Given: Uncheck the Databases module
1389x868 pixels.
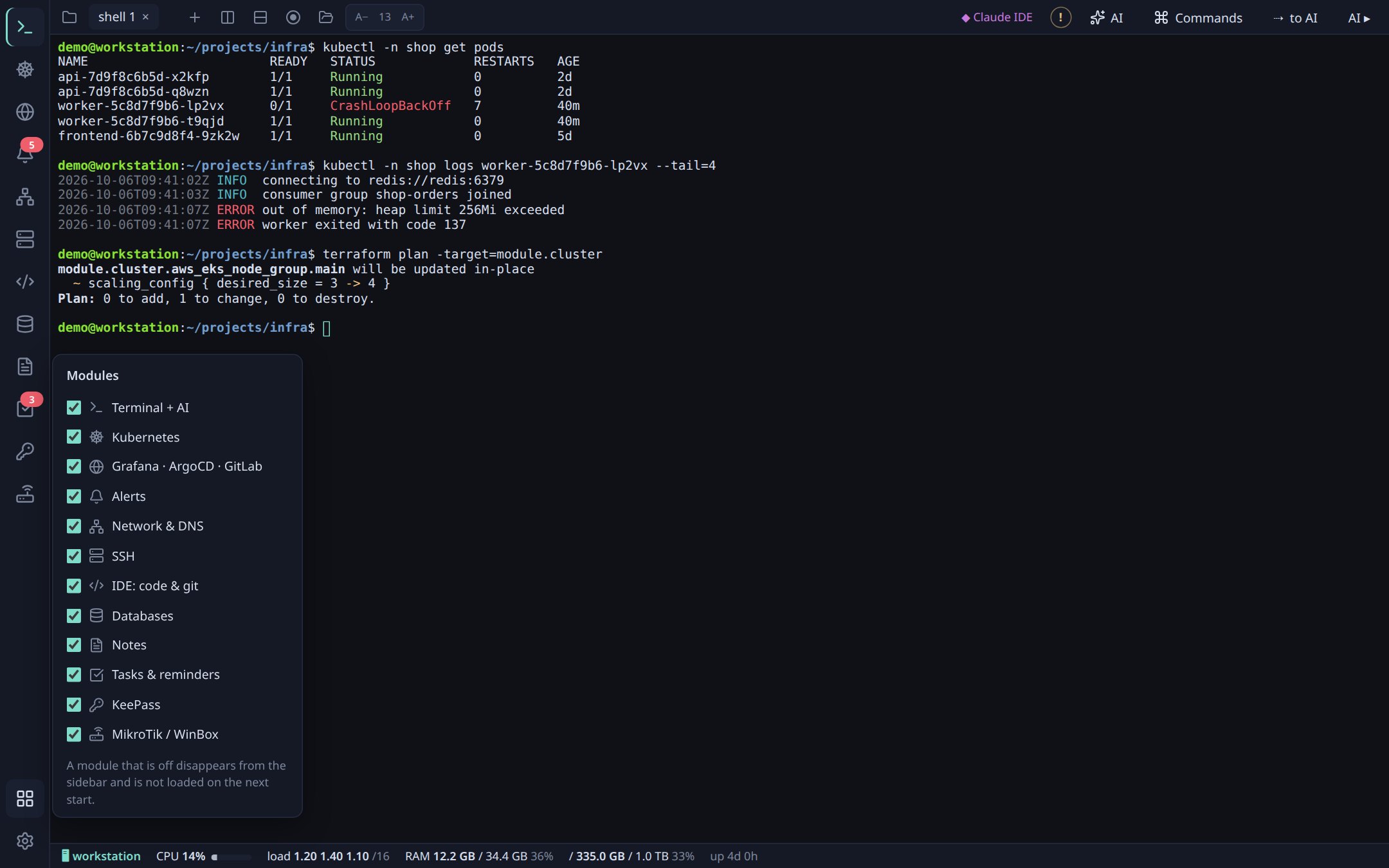Looking at the screenshot, I should click(x=74, y=615).
